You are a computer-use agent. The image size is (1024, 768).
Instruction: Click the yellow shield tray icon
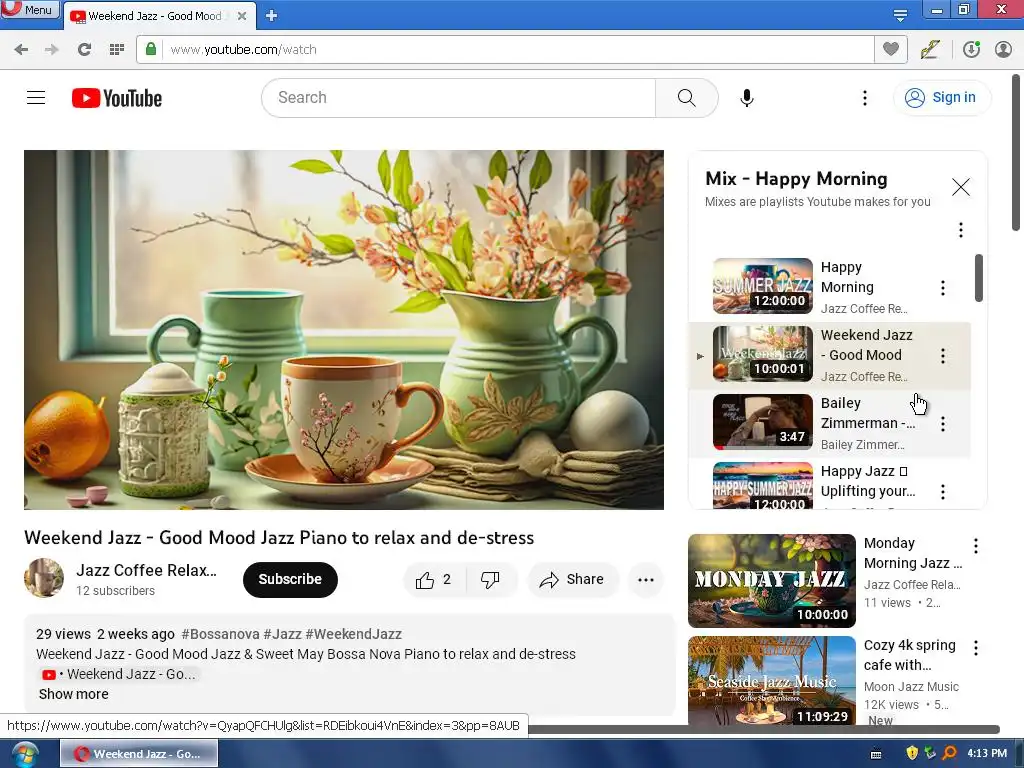click(x=912, y=754)
